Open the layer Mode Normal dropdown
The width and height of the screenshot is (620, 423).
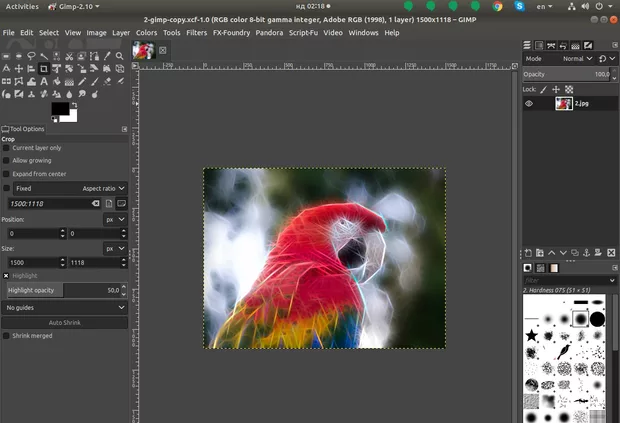click(x=576, y=59)
